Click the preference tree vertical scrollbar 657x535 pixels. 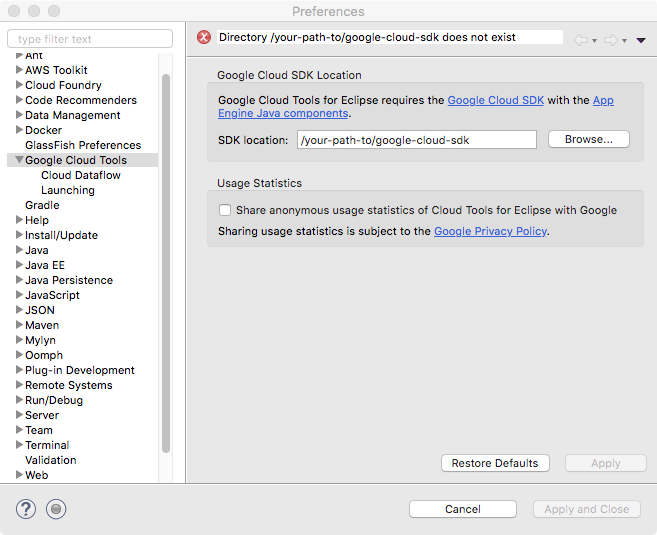(166, 264)
